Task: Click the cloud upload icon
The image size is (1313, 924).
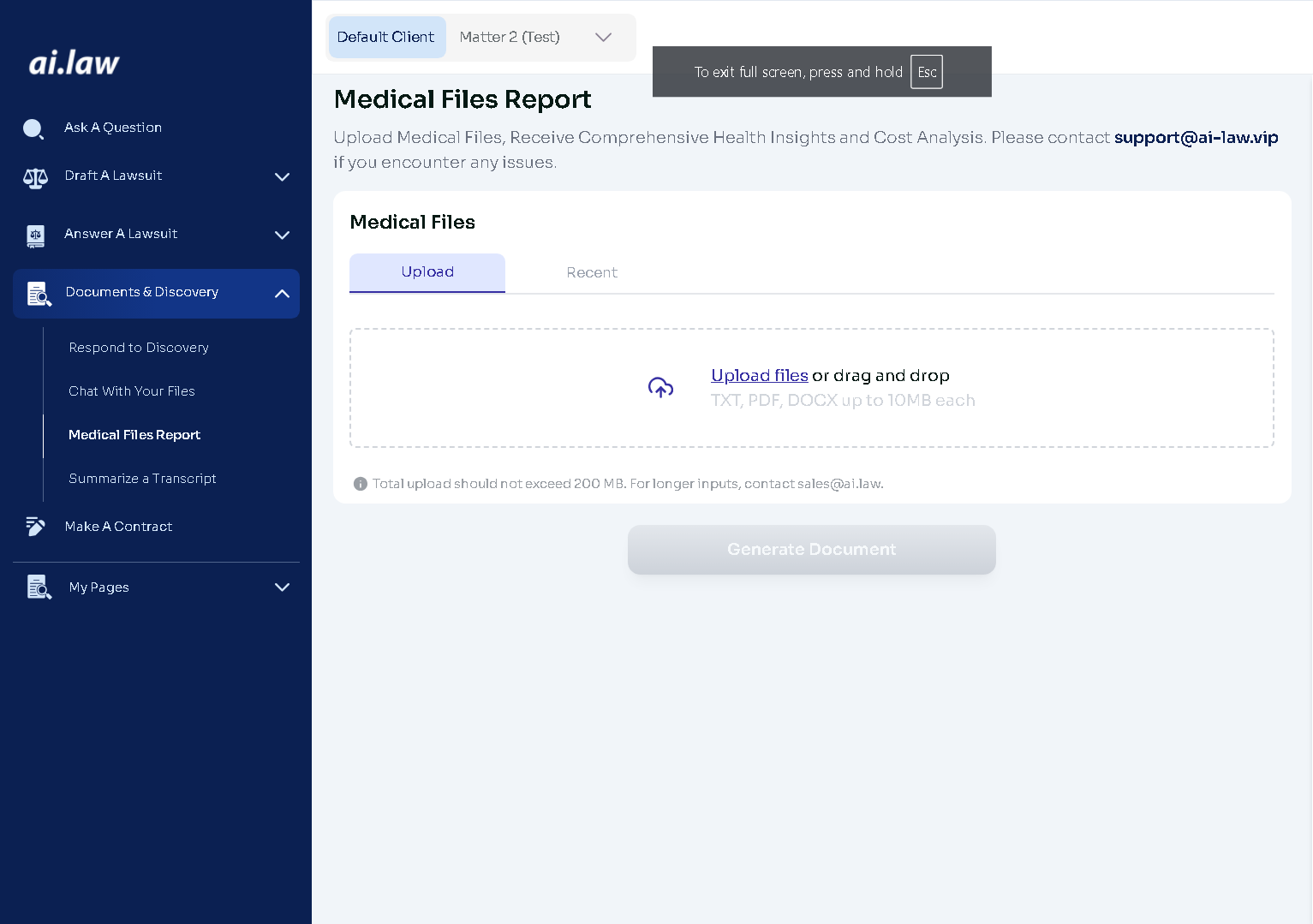Action: pyautogui.click(x=660, y=388)
